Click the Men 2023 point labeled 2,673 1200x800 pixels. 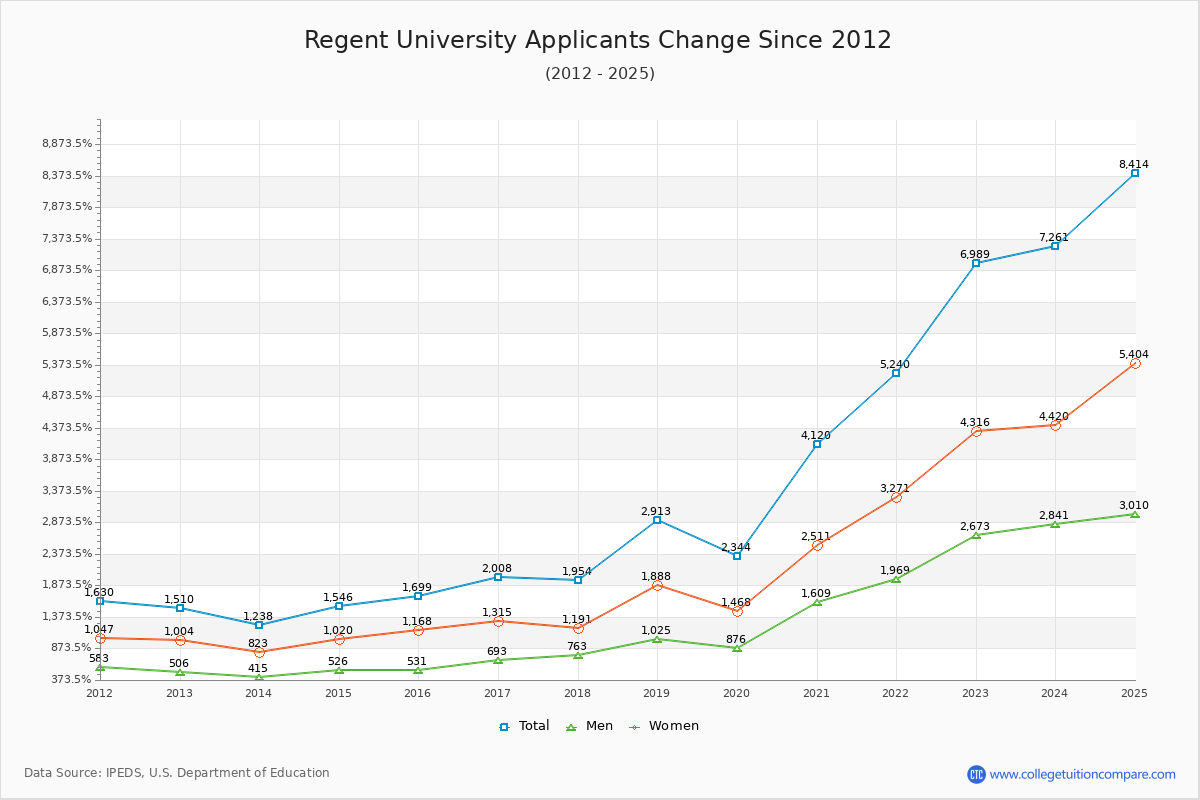coord(976,535)
